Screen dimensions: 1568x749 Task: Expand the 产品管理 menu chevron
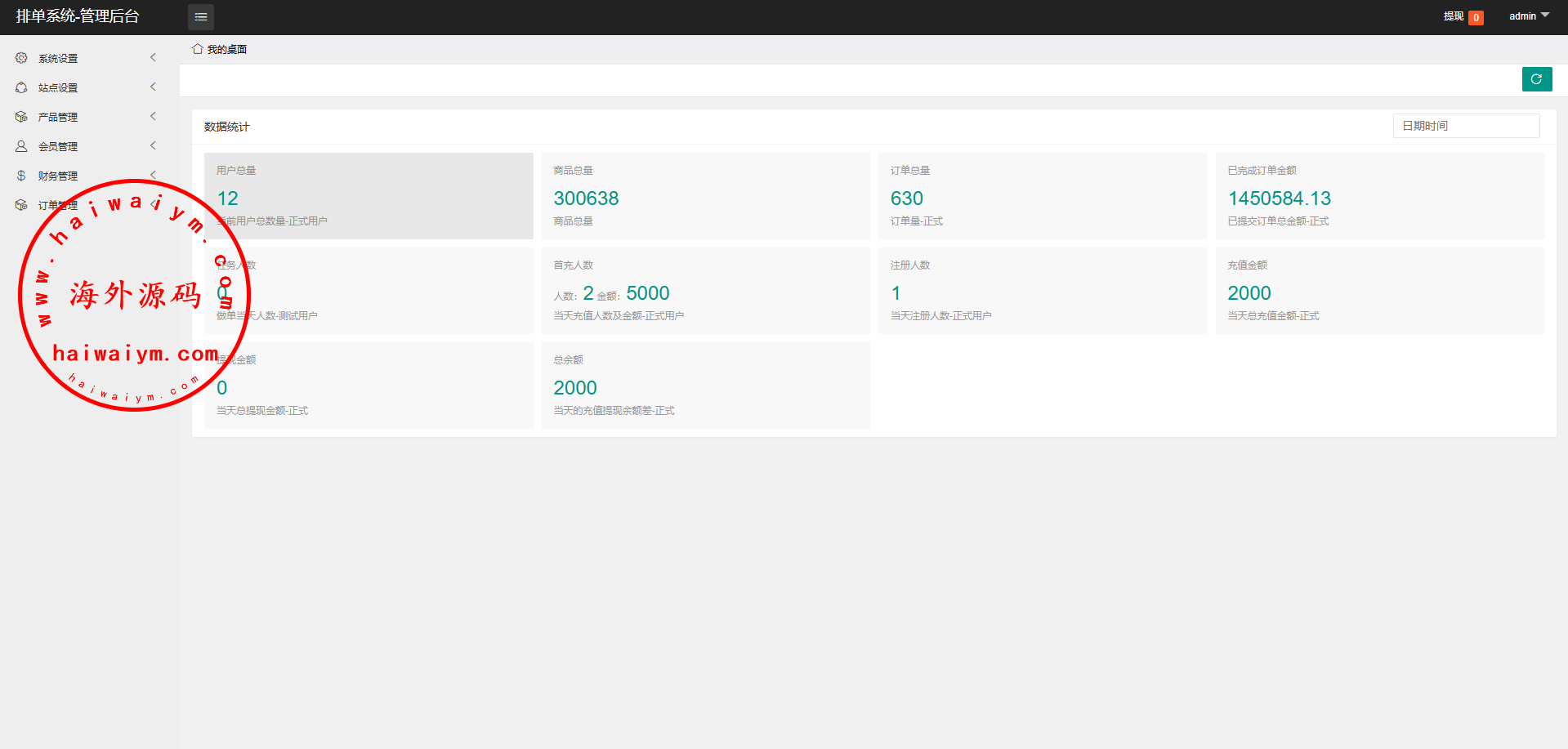coord(153,116)
